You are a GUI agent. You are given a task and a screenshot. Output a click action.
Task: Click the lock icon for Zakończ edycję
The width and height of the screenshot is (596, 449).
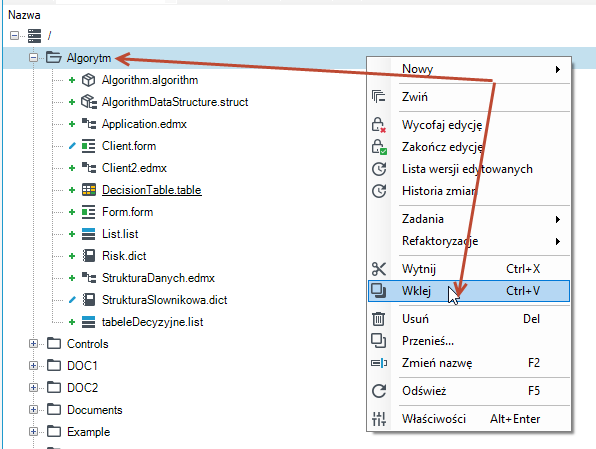pyautogui.click(x=379, y=147)
